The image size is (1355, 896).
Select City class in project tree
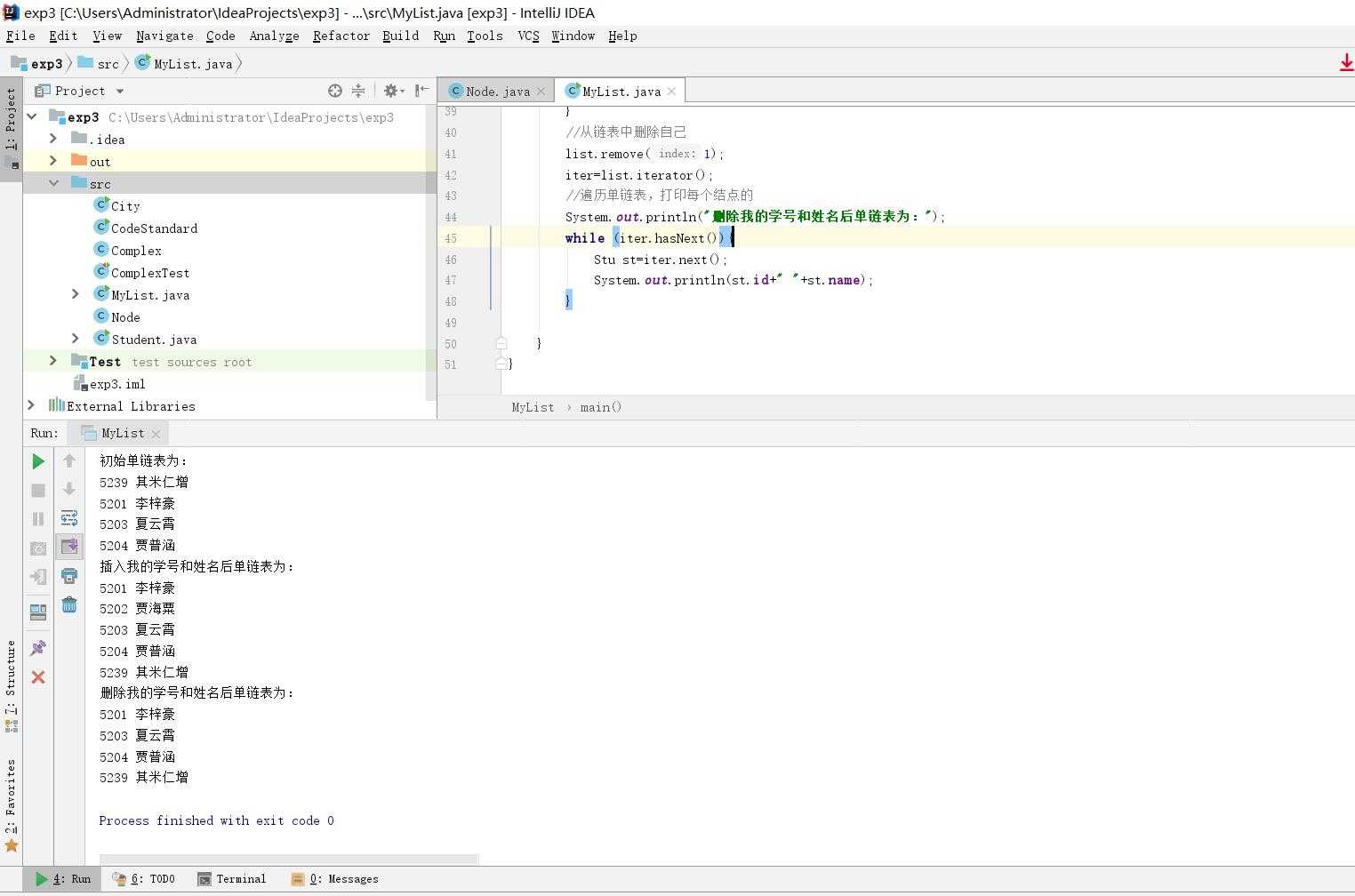[117, 205]
